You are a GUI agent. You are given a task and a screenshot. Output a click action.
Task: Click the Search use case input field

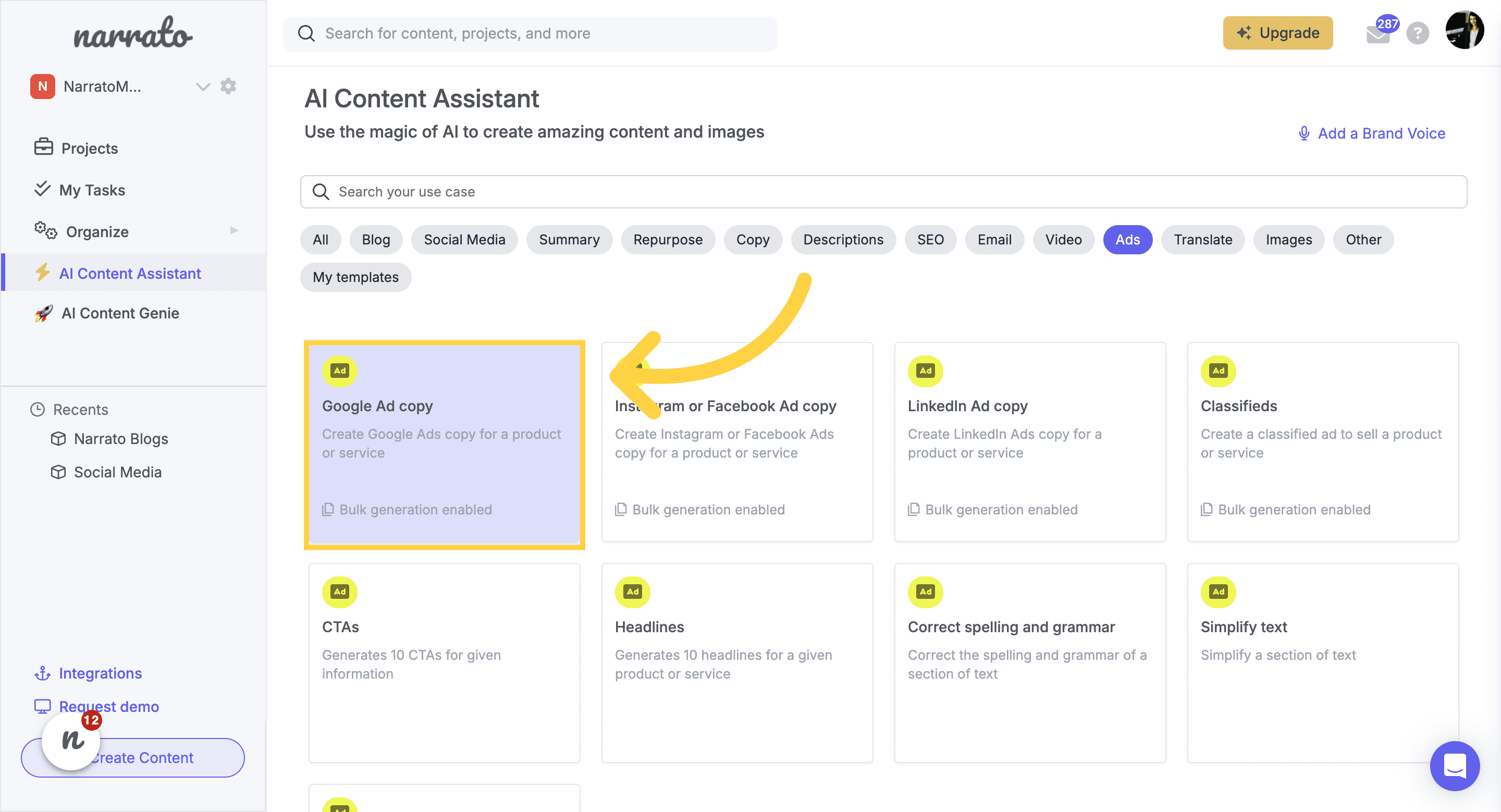coord(884,191)
